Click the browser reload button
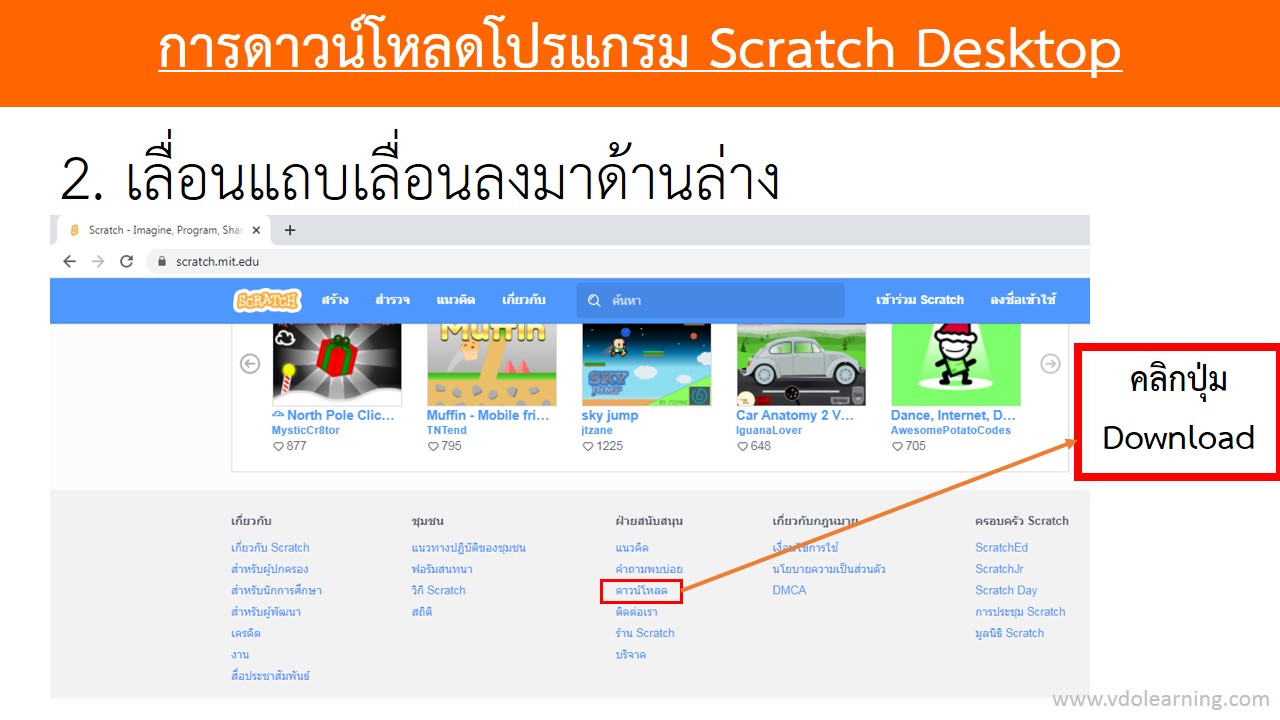This screenshot has height=720, width=1280. click(126, 261)
